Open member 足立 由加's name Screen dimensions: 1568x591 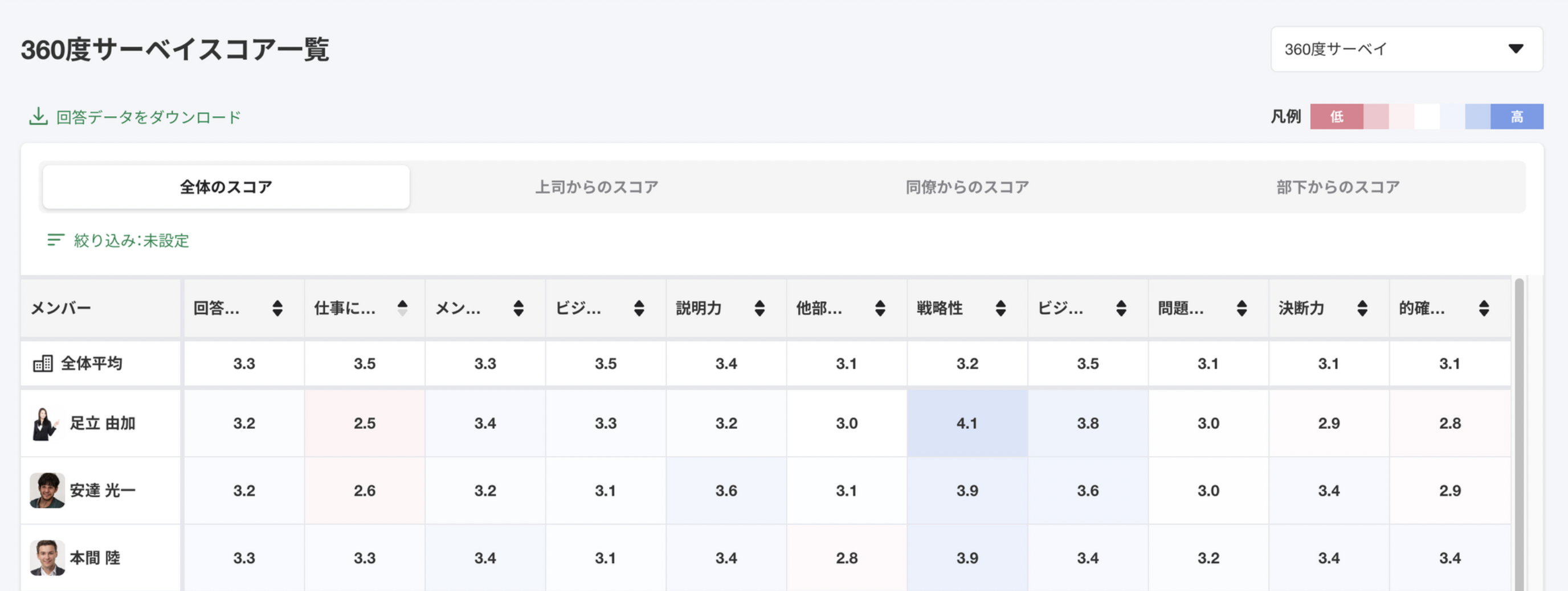point(102,423)
